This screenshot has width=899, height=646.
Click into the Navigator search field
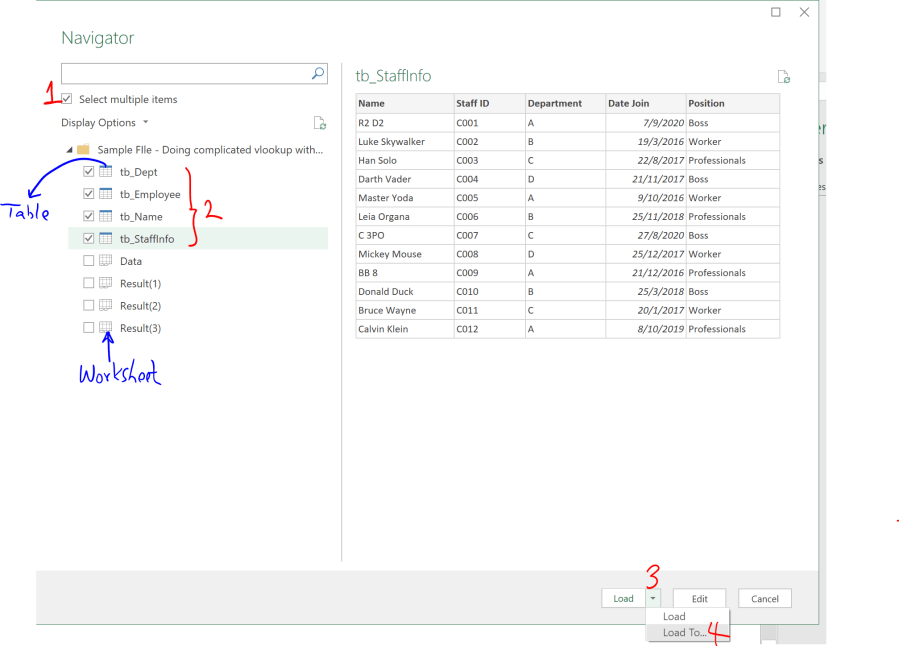185,74
